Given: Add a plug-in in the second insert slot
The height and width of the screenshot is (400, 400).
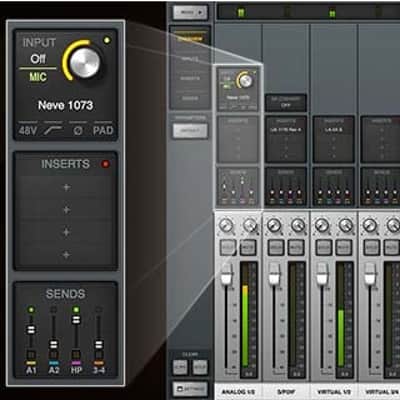Looking at the screenshot, I should click(x=66, y=210).
